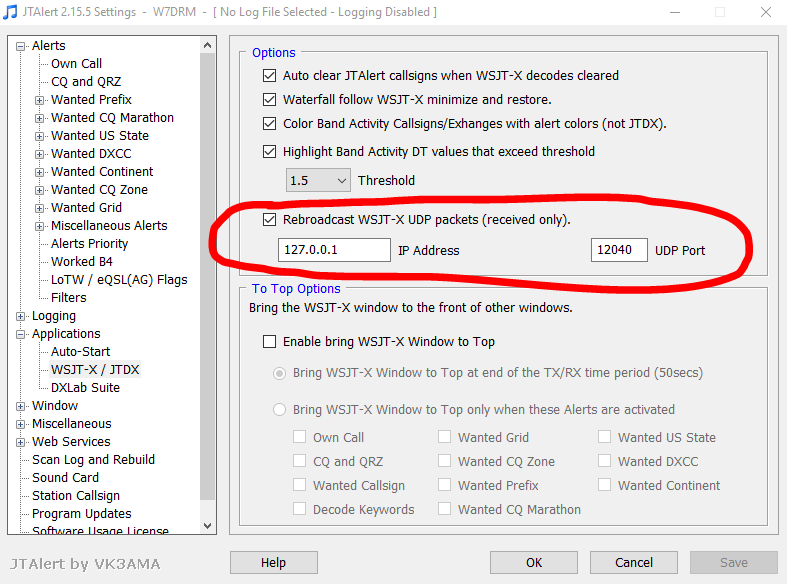This screenshot has width=787, height=584.
Task: Check the Wanted Continent alert option in To Top Options
Action: [x=604, y=485]
